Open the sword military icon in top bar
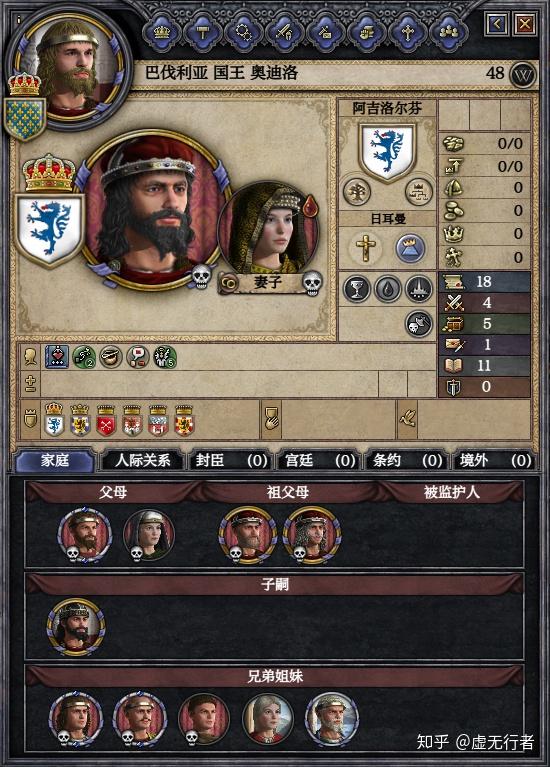Screen dimensions: 550x767 284,33
